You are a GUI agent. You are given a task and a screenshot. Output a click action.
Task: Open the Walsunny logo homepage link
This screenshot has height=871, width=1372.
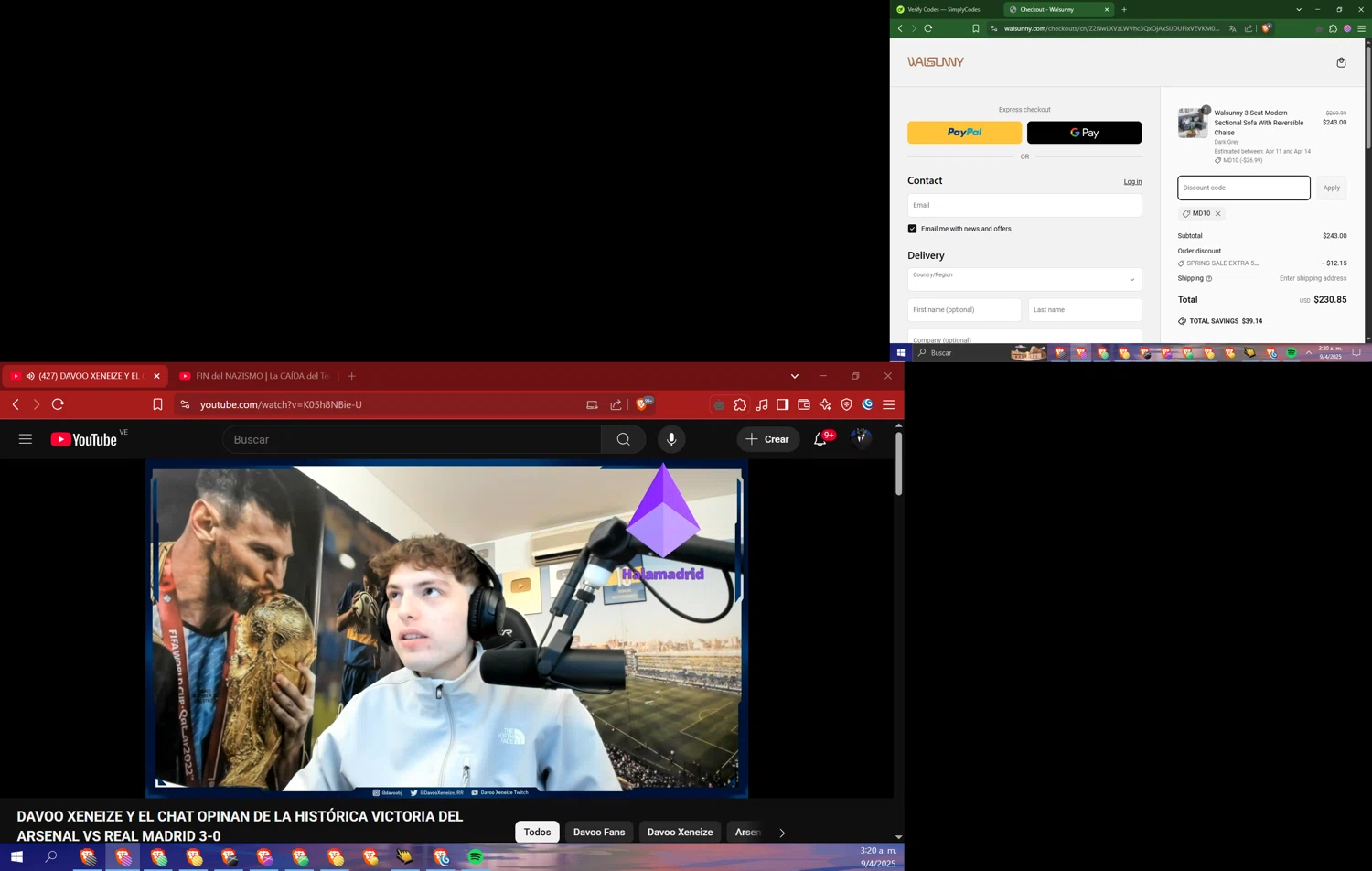click(935, 62)
